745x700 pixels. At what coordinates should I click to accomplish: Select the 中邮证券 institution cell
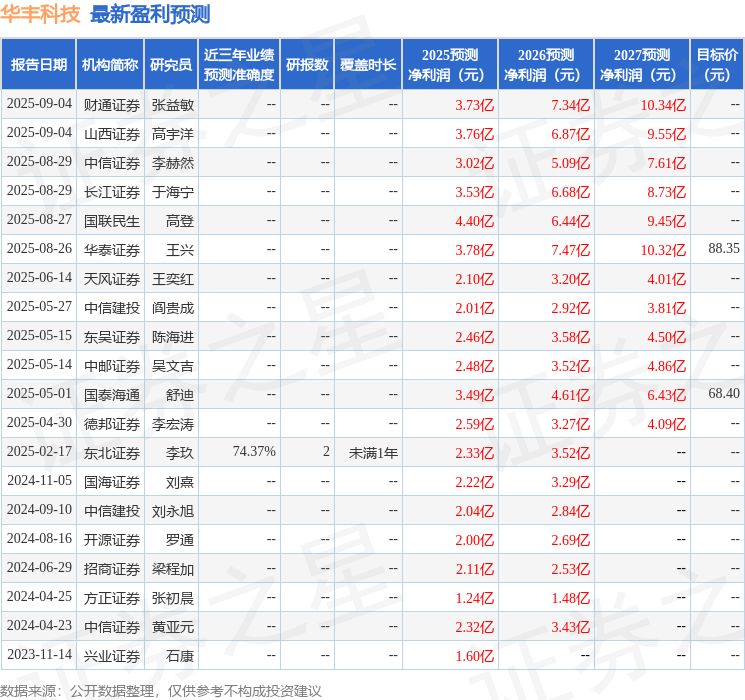coord(112,366)
